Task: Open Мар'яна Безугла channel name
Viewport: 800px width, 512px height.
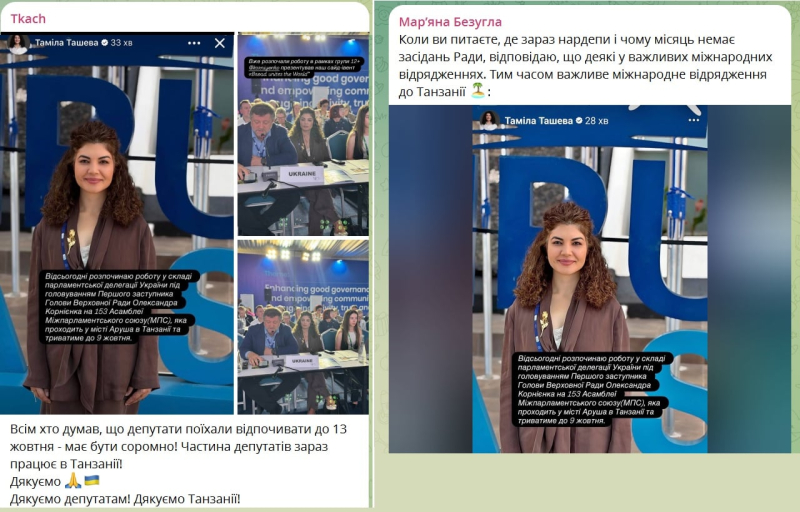Action: (x=450, y=22)
